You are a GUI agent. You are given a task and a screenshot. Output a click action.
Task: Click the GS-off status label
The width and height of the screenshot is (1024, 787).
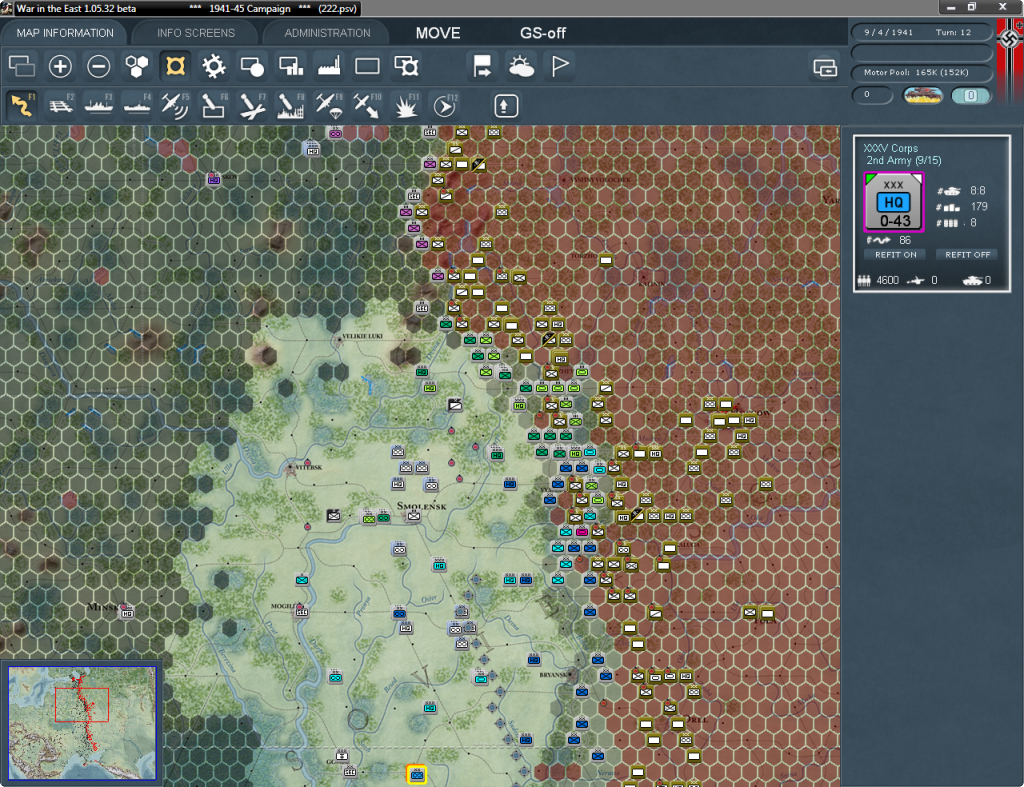pos(543,33)
